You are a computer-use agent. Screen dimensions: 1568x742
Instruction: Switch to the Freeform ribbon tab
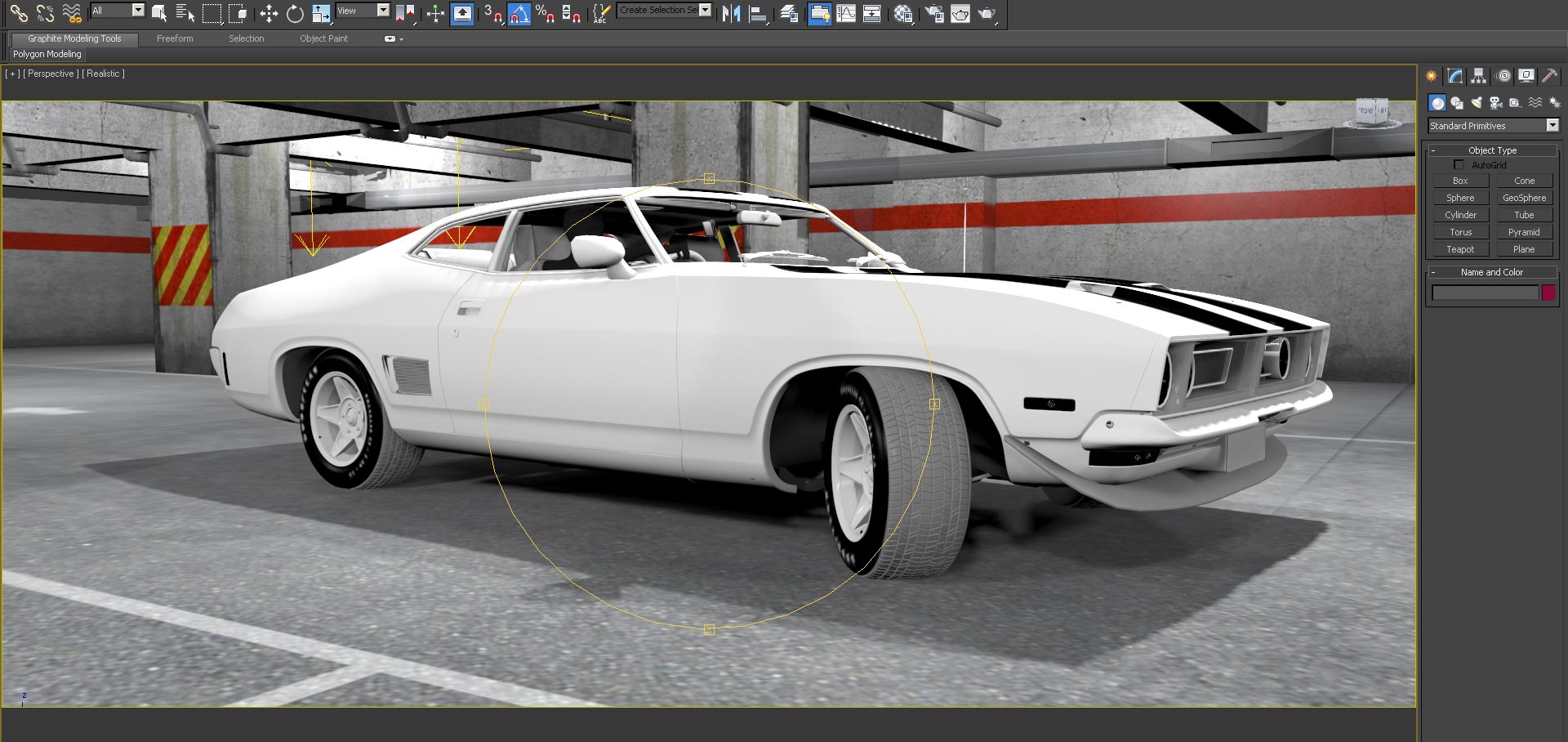[x=175, y=38]
